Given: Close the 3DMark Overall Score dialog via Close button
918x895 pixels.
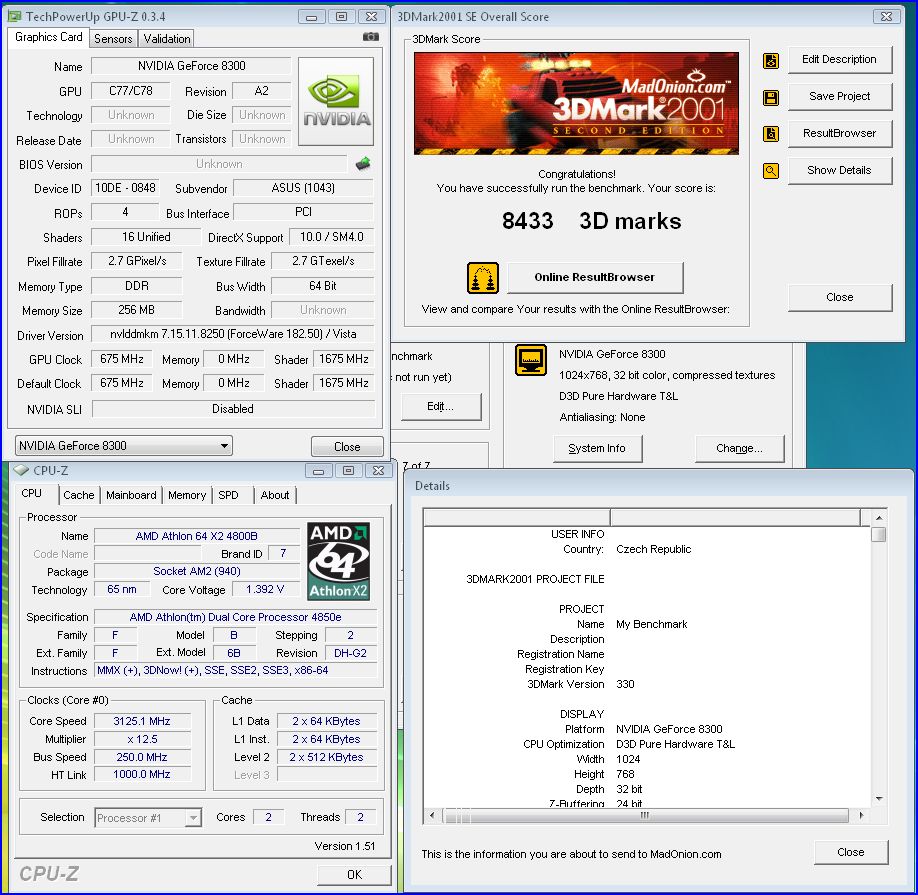Looking at the screenshot, I should 840,297.
